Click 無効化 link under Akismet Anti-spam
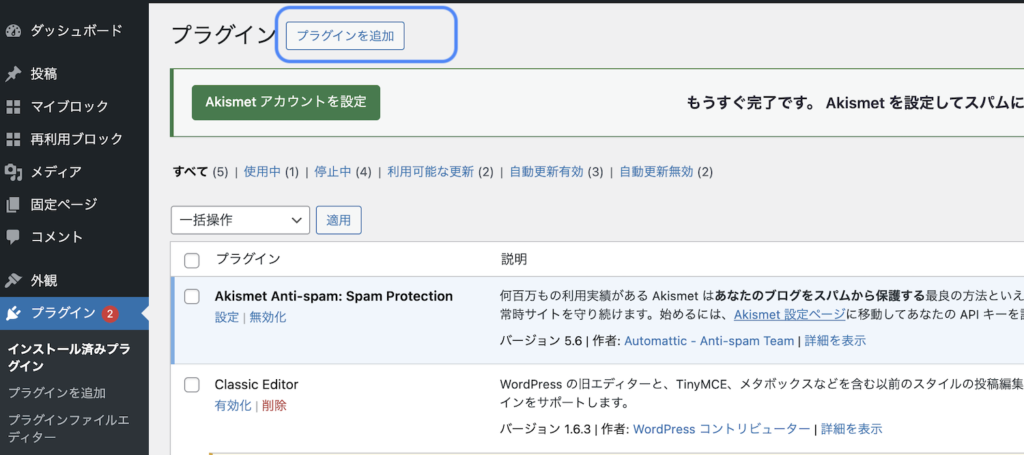1024x455 pixels. (x=268, y=317)
